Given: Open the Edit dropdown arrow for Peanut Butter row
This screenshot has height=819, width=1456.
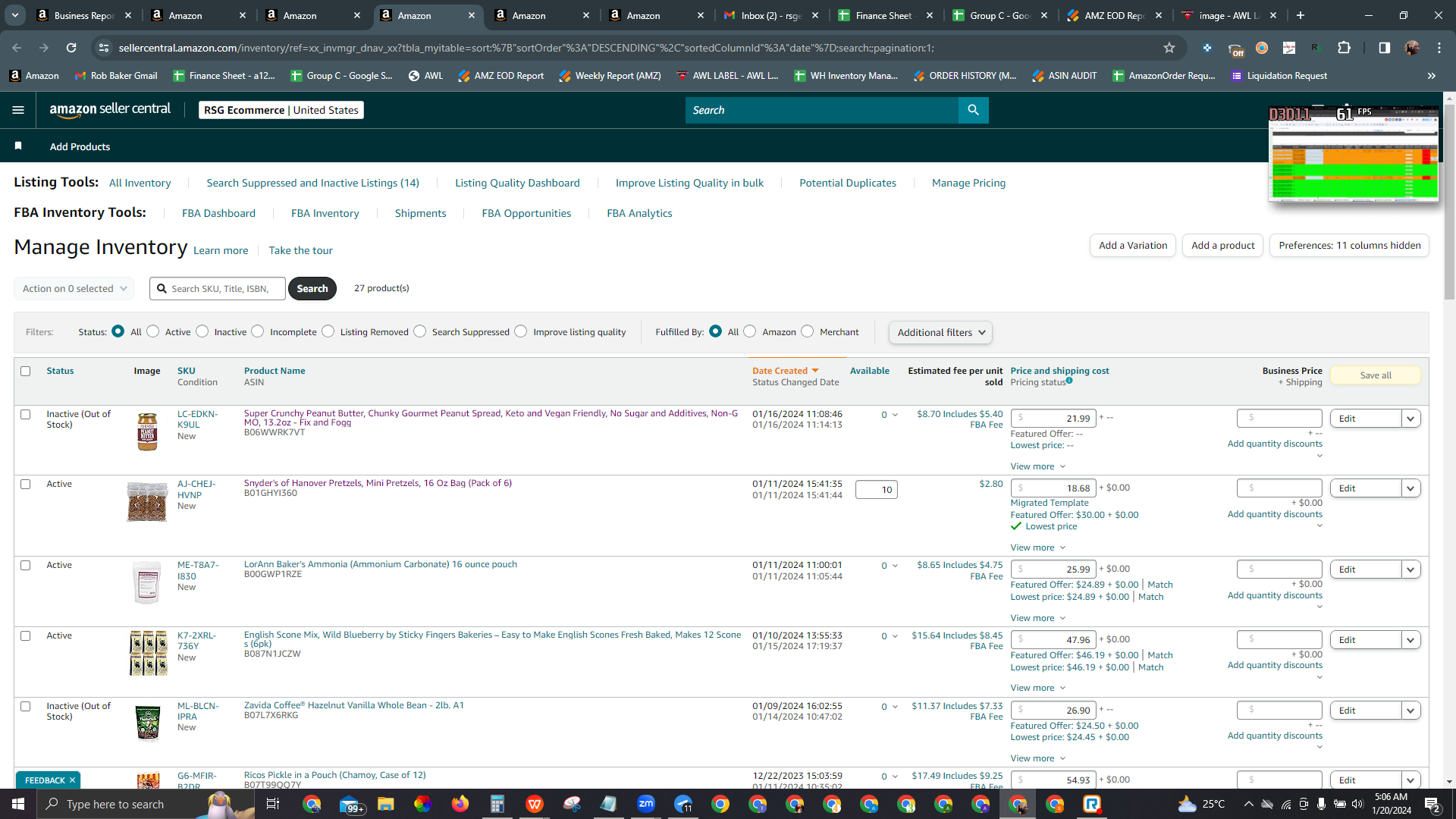Looking at the screenshot, I should (x=1410, y=419).
